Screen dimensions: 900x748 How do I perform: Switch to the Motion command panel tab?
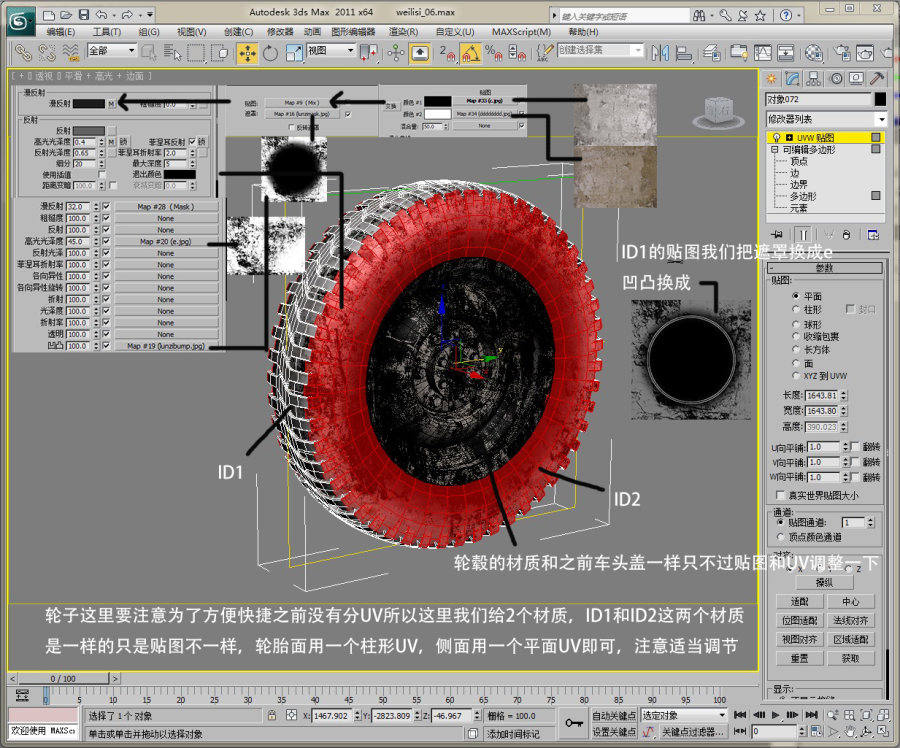pyautogui.click(x=836, y=79)
